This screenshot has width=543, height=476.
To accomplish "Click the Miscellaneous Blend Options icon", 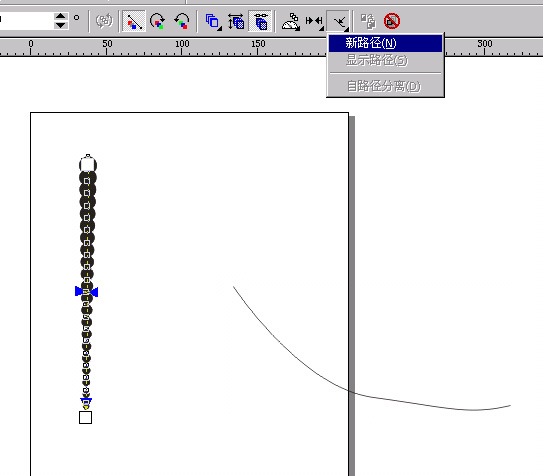I will point(291,21).
